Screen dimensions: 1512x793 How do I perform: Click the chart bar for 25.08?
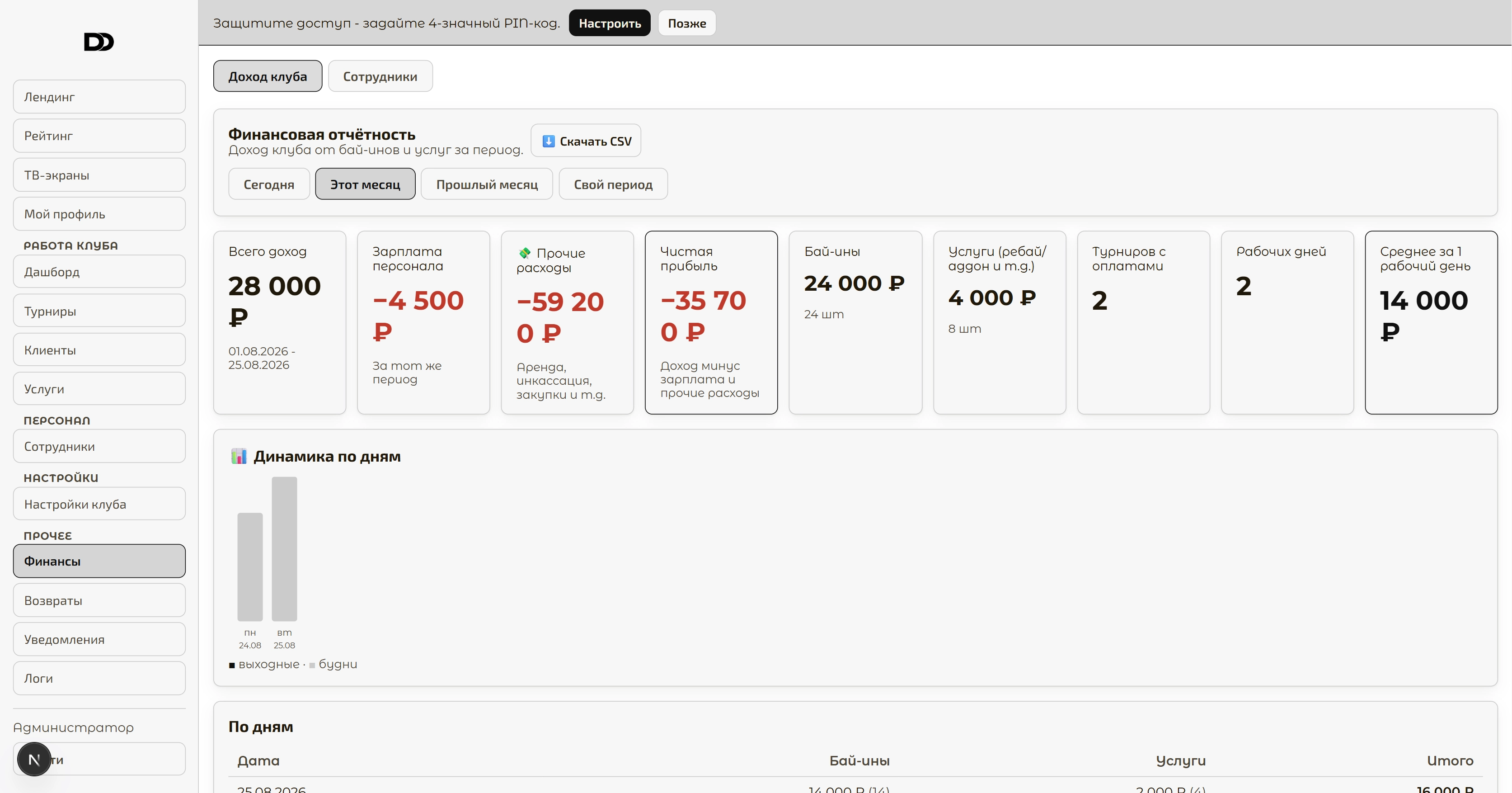[x=284, y=549]
